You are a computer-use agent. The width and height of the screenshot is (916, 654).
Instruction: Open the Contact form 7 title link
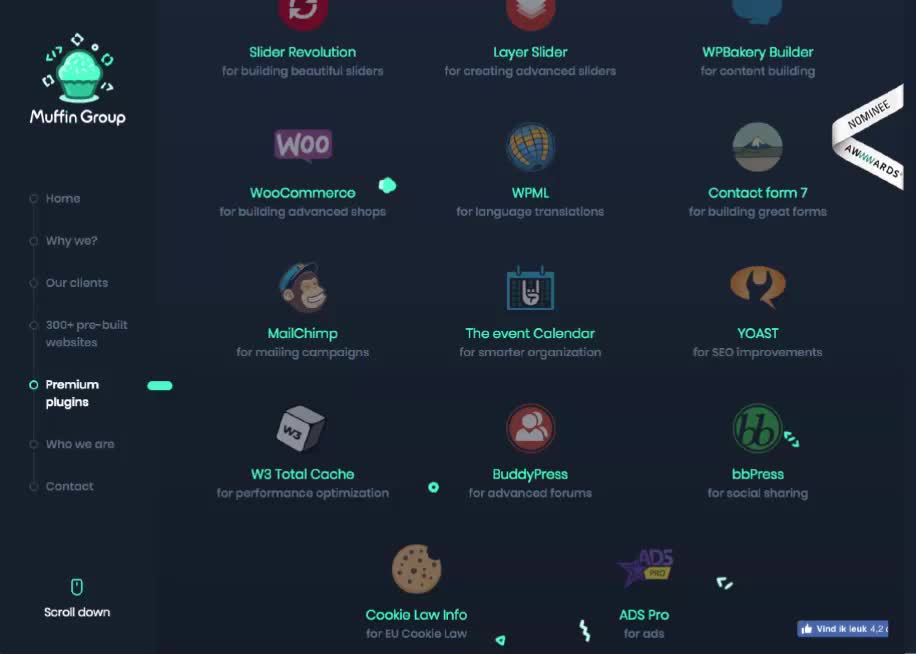pos(758,193)
